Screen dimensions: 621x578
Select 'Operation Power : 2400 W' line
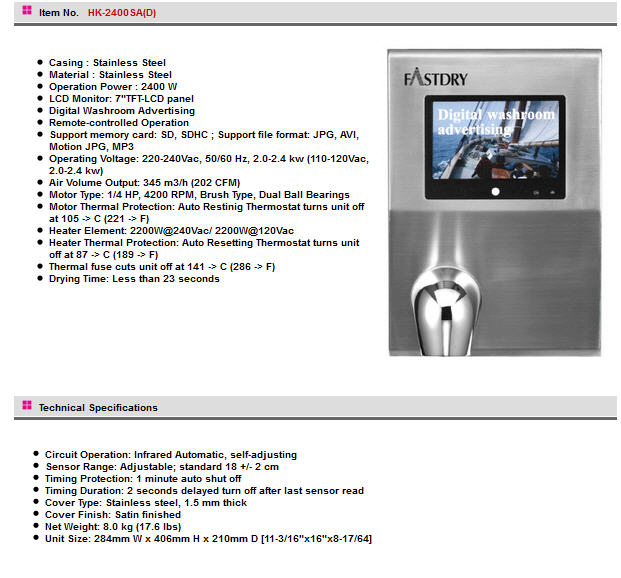click(113, 86)
